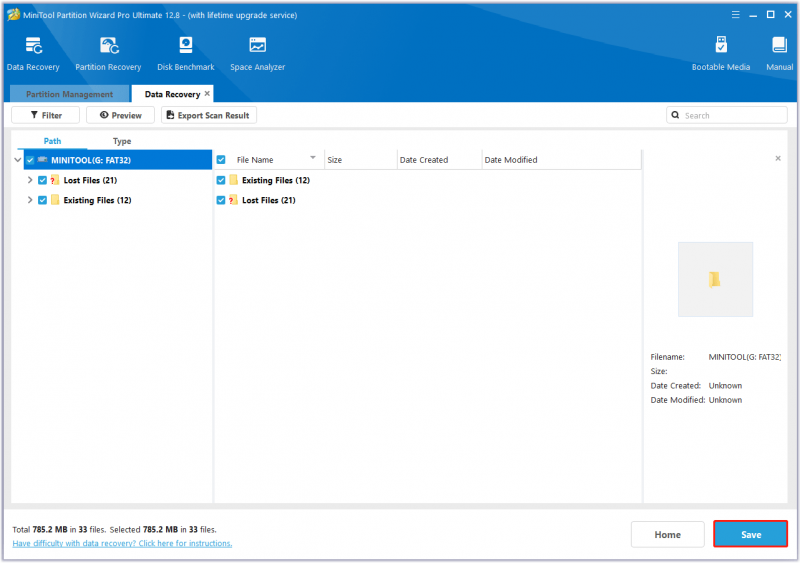Expand the Lost Files (21) tree node

pos(30,180)
